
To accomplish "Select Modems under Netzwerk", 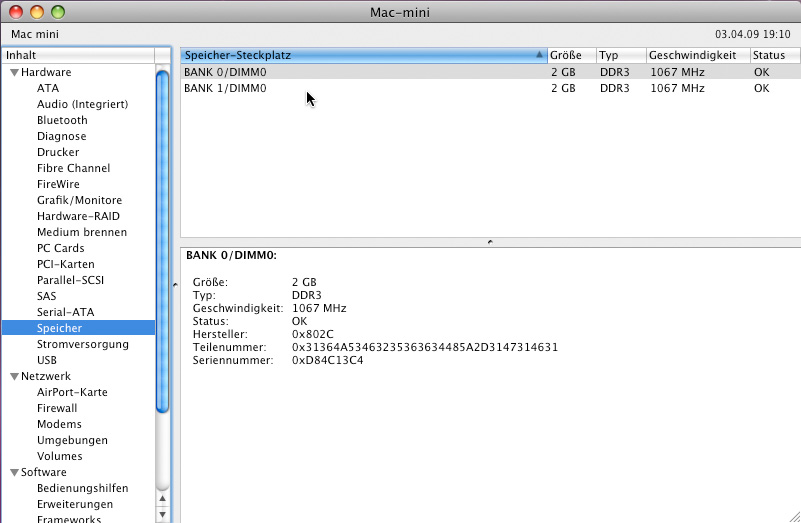I will (59, 424).
